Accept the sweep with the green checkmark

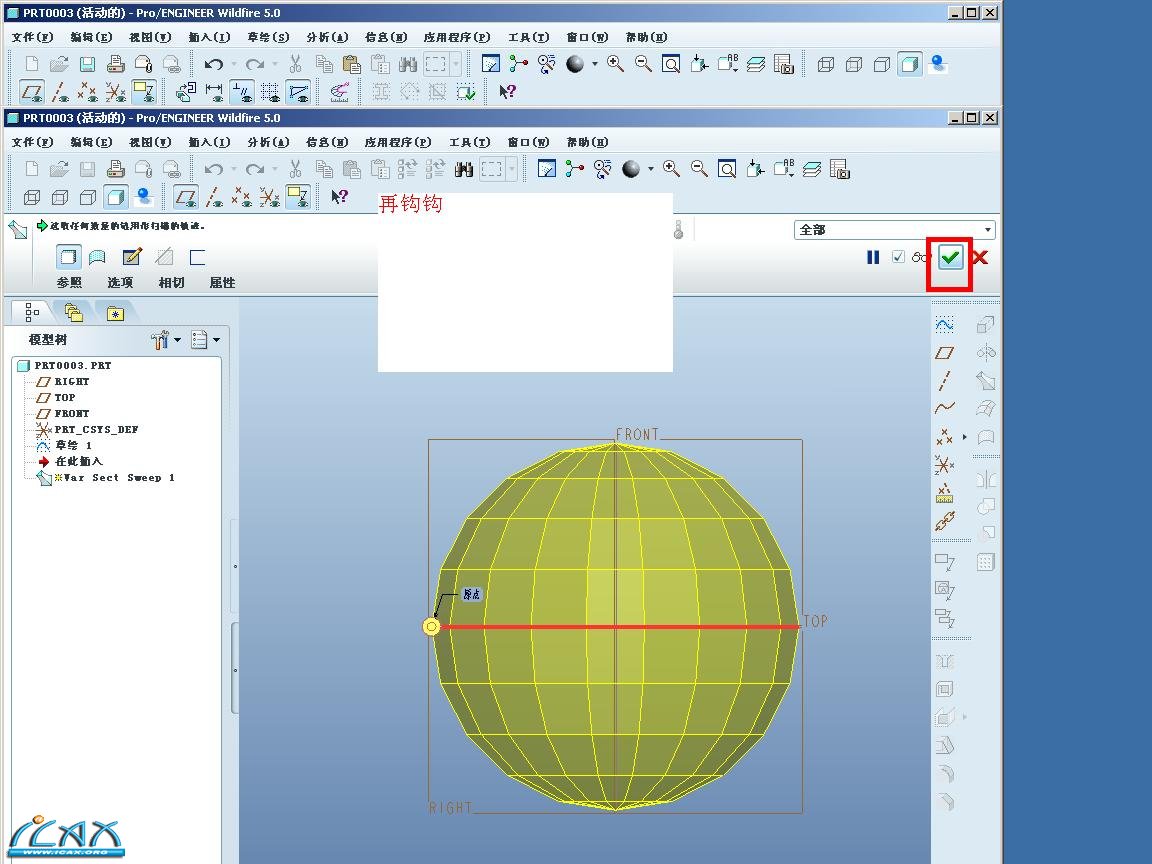click(x=950, y=258)
